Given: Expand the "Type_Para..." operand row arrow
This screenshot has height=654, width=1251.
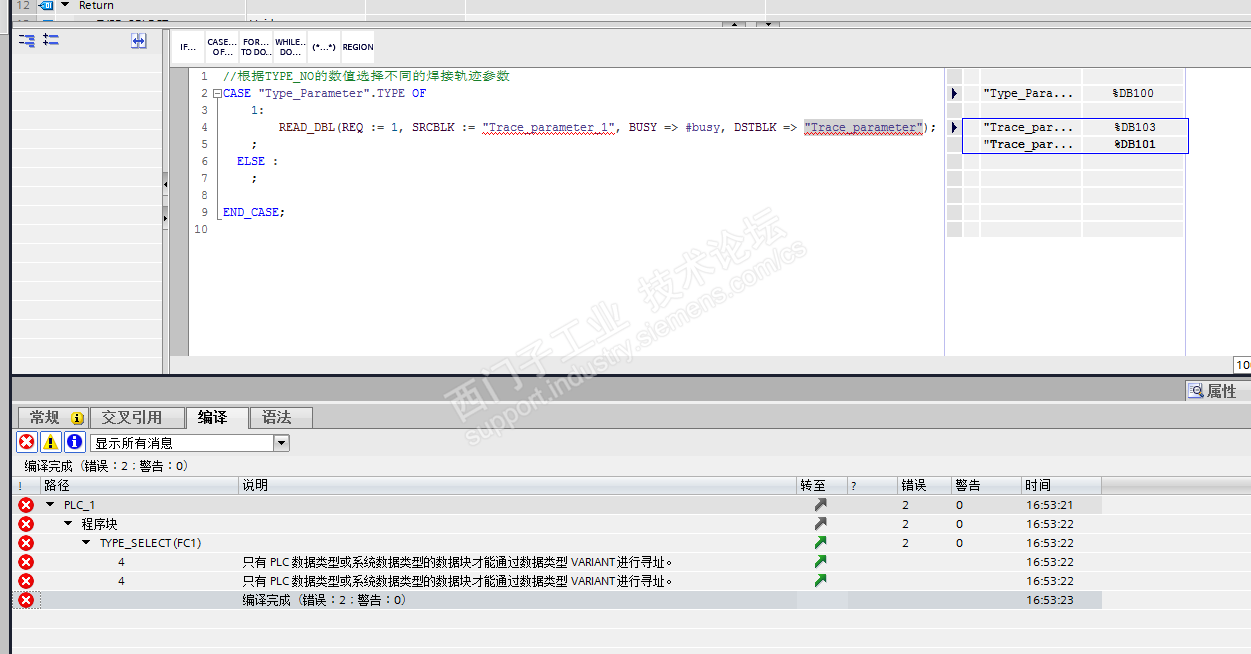Looking at the screenshot, I should click(x=954, y=93).
